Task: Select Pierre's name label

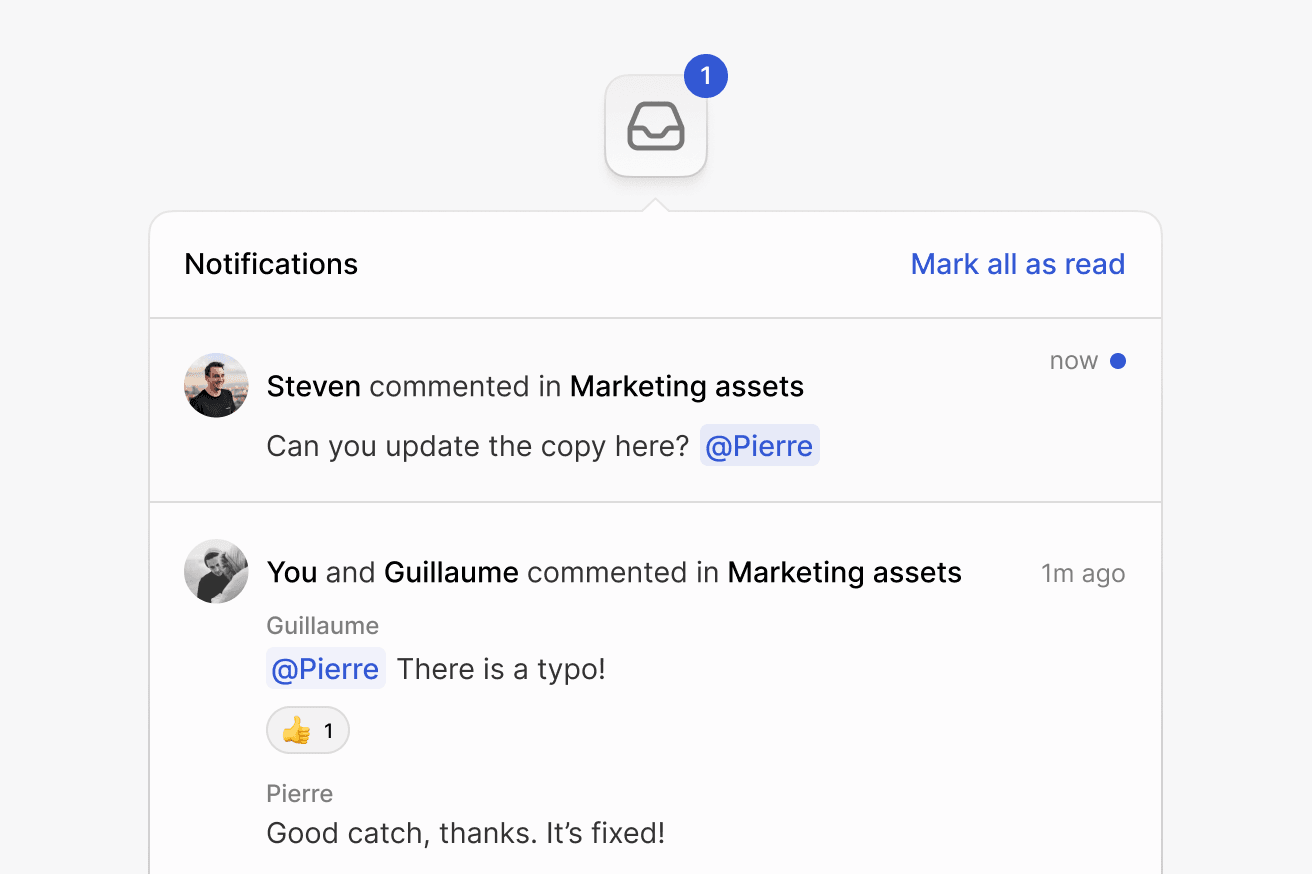Action: click(x=299, y=793)
